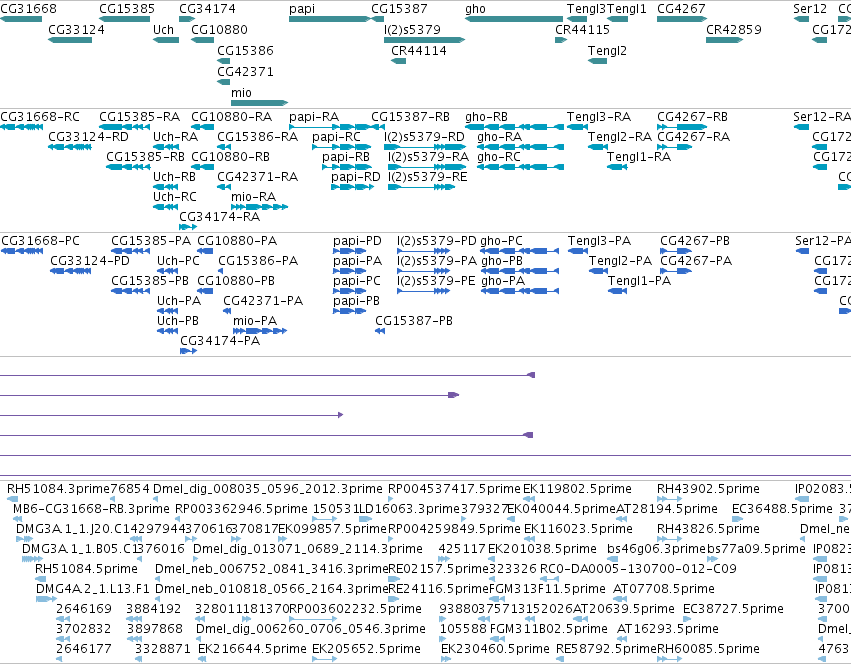The image size is (851, 664).
Task: Click the papi-RC transcript label
Action: click(x=336, y=137)
